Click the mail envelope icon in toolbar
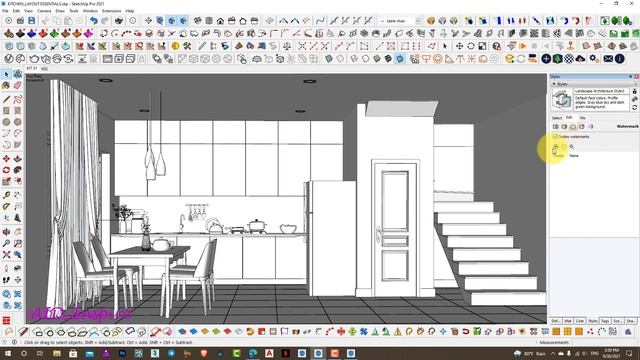Viewport: 640px width, 360px height. (x=608, y=59)
